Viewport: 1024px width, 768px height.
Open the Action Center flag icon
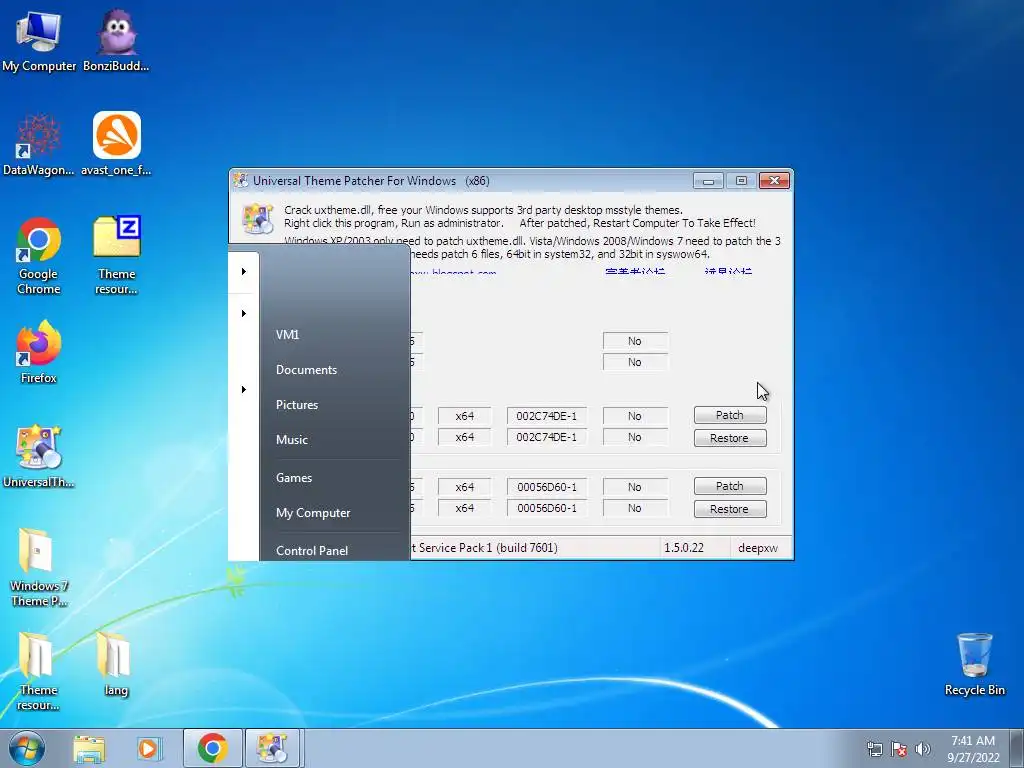899,749
